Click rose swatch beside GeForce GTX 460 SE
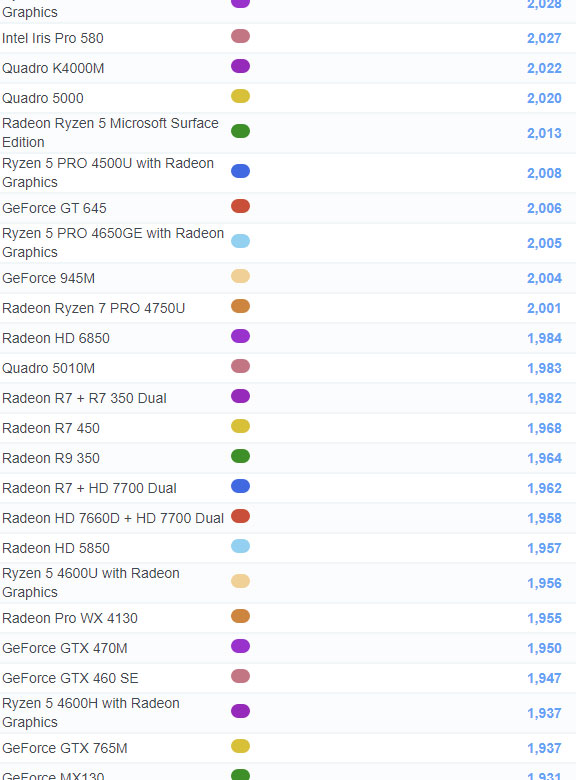Viewport: 576px width, 780px height. pos(240,676)
